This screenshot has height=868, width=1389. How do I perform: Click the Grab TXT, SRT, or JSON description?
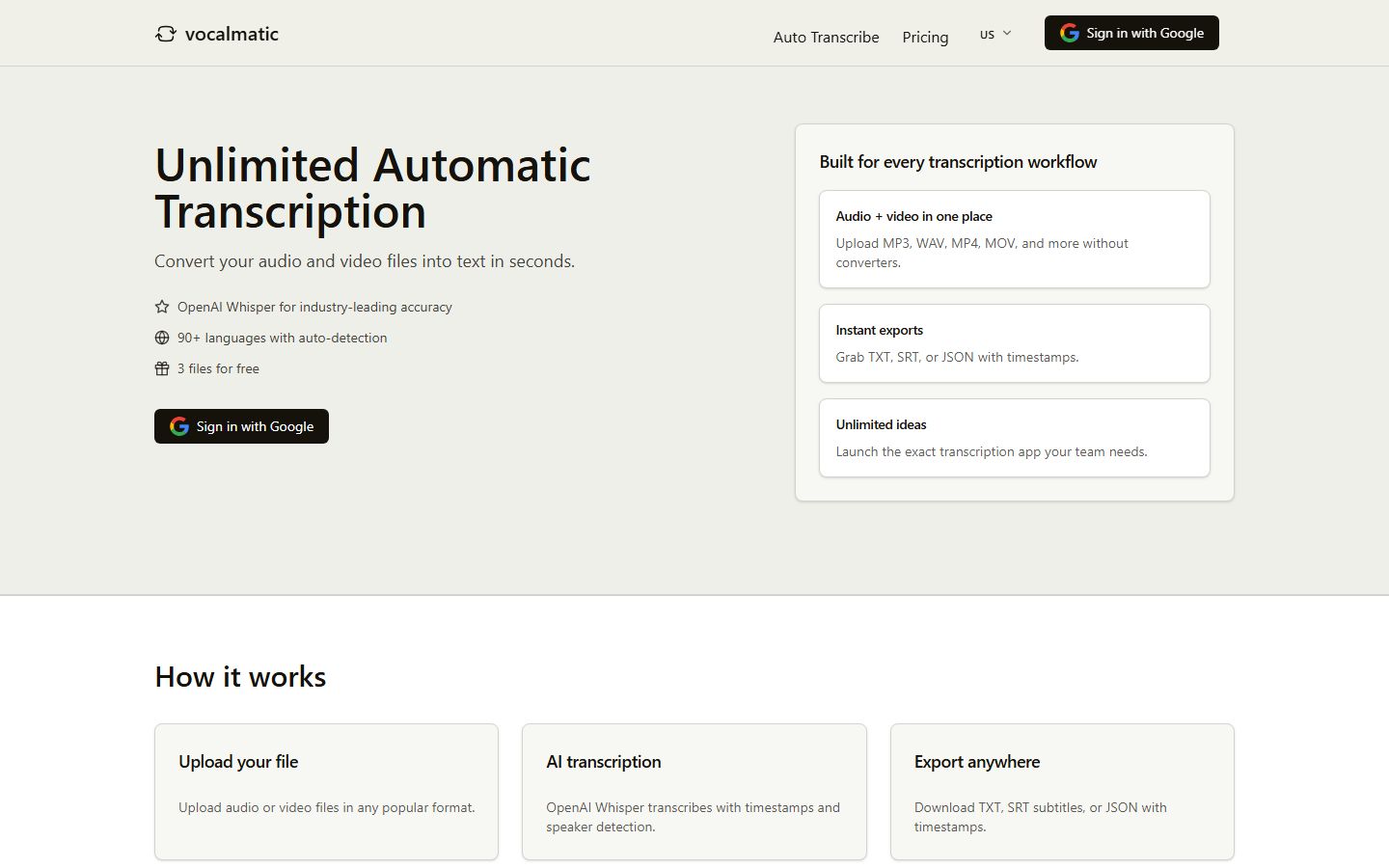point(957,357)
